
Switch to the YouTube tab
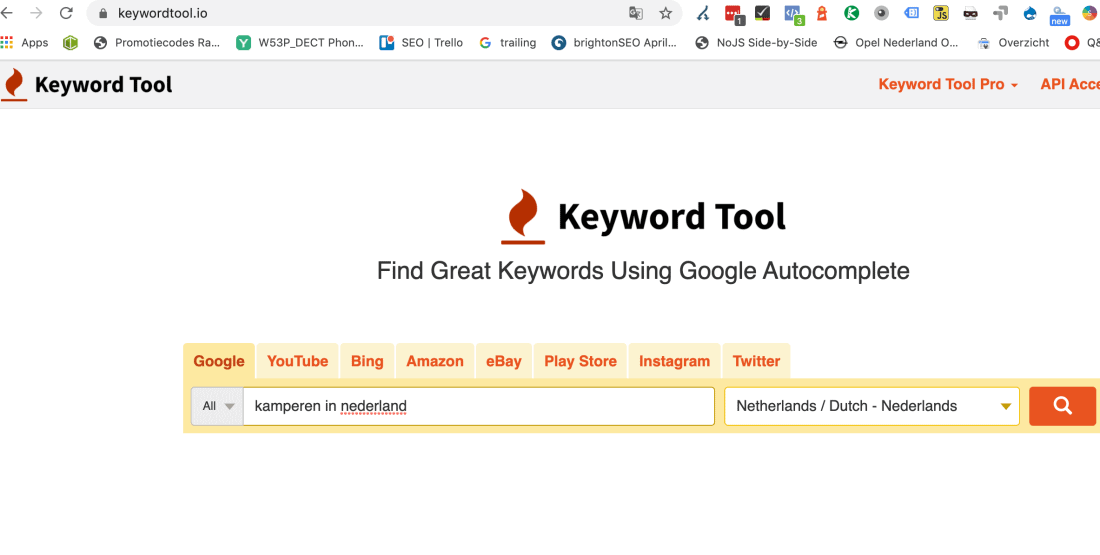[297, 361]
